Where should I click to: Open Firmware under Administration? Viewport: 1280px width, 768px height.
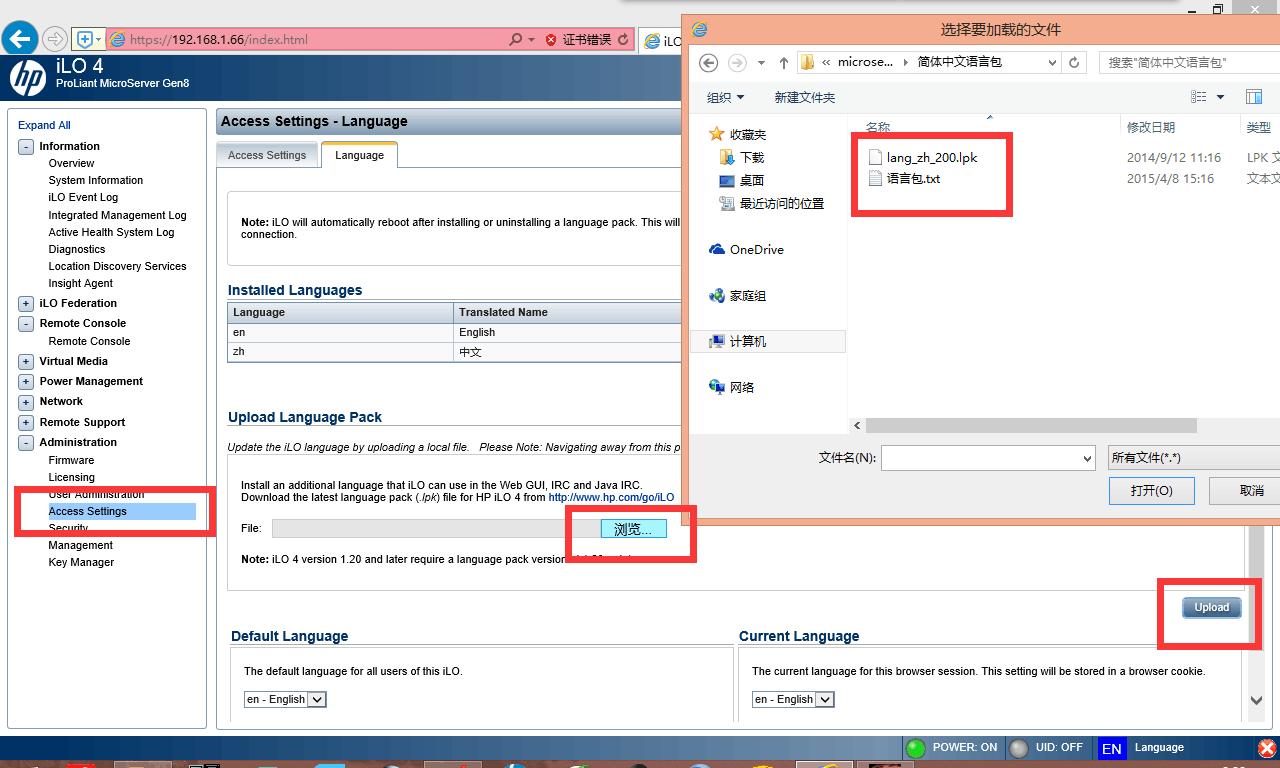71,461
